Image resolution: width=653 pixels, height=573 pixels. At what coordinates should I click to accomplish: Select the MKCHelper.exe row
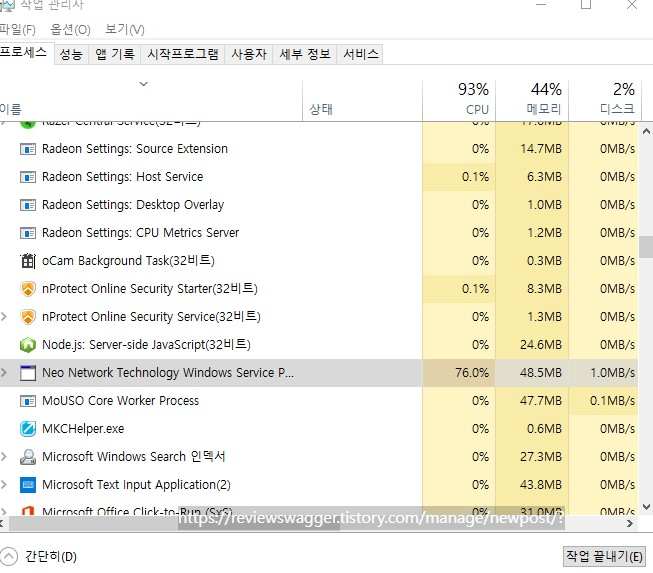[319, 429]
